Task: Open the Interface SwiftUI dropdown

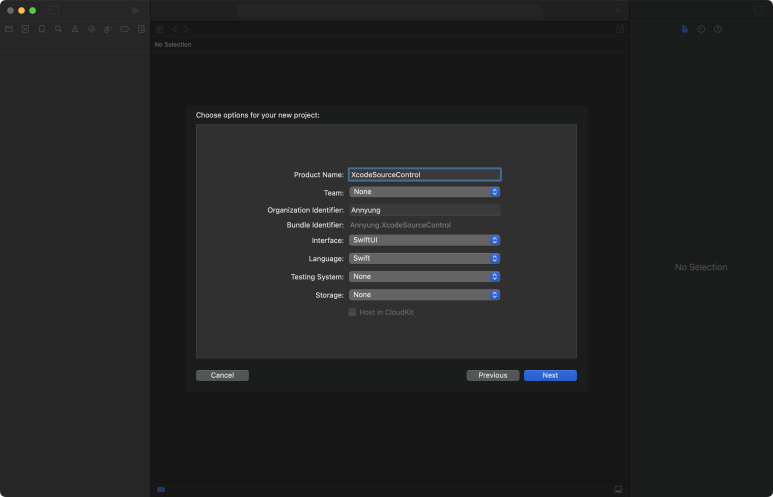Action: (424, 240)
